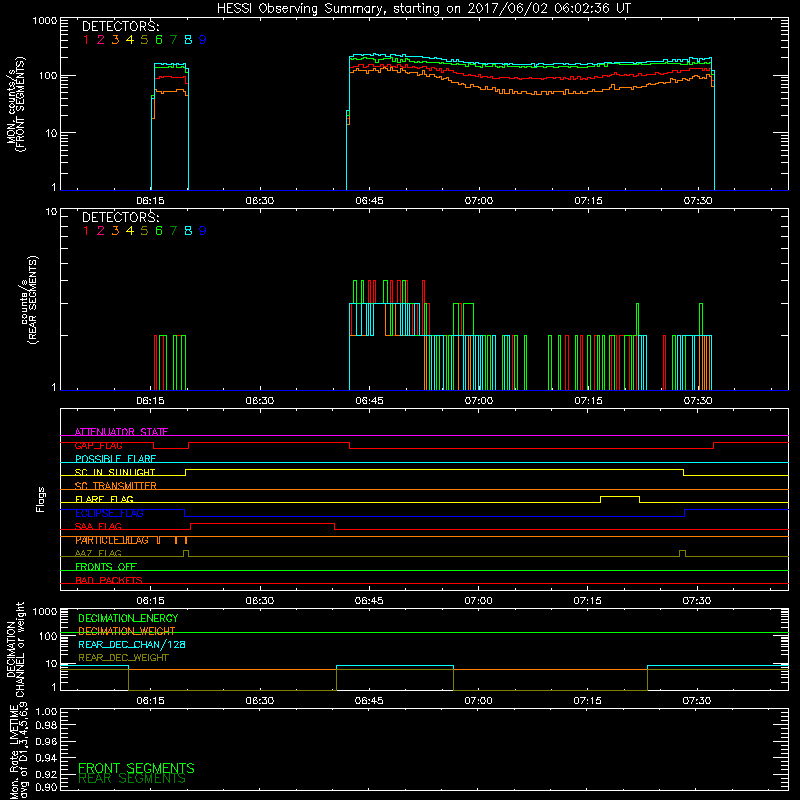Select the FLARE_FLAG label
Viewport: 800px width, 800px height.
pos(104,499)
